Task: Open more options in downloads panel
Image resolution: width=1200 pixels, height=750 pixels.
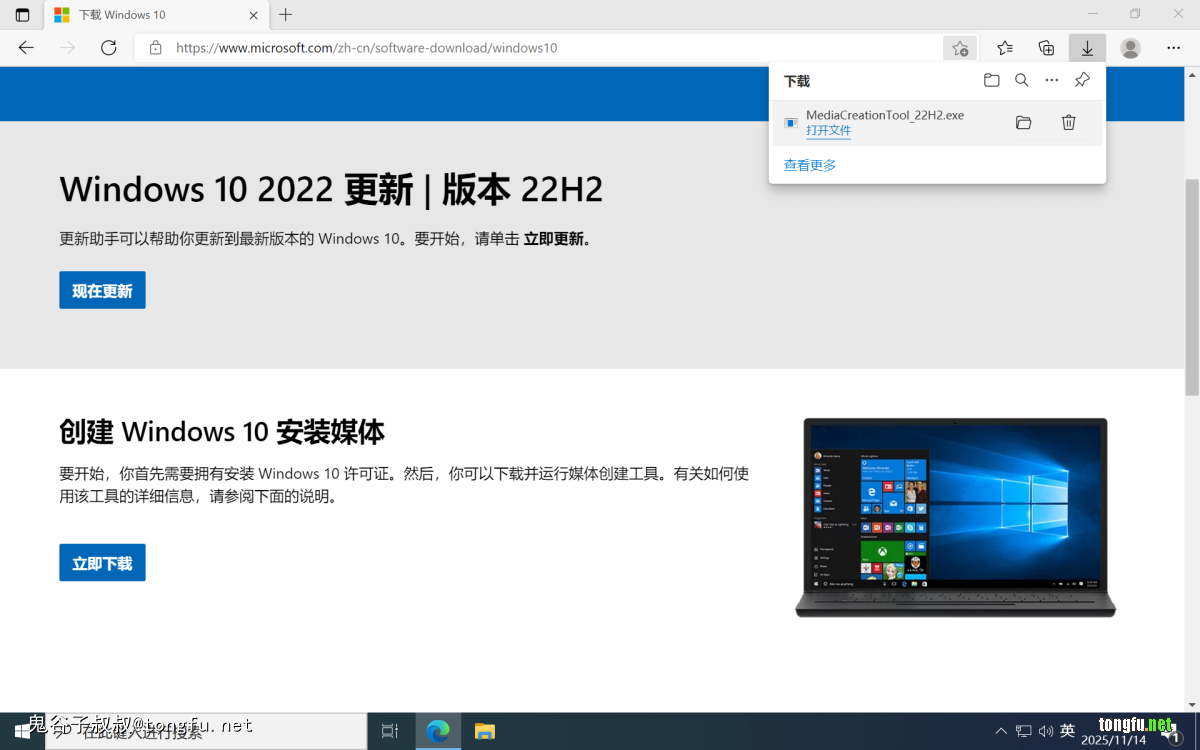Action: point(1051,80)
